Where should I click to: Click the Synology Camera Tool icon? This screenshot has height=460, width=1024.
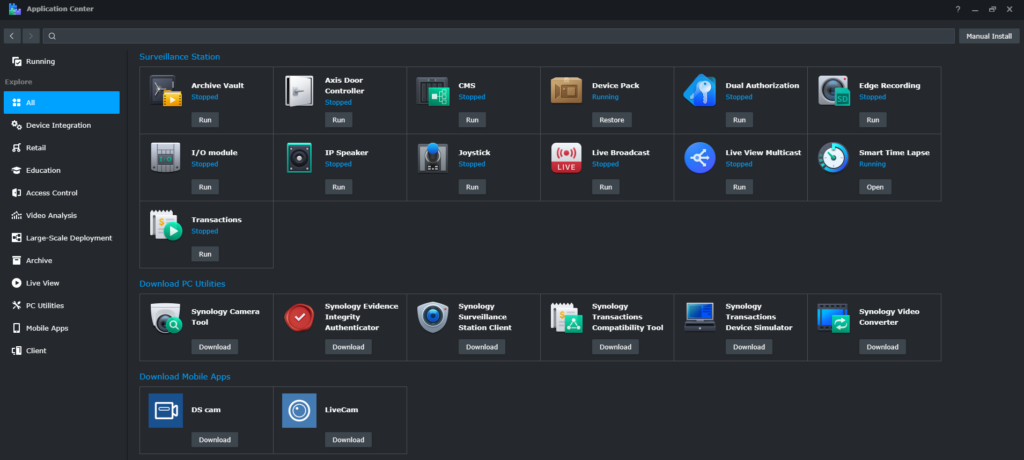tap(166, 318)
